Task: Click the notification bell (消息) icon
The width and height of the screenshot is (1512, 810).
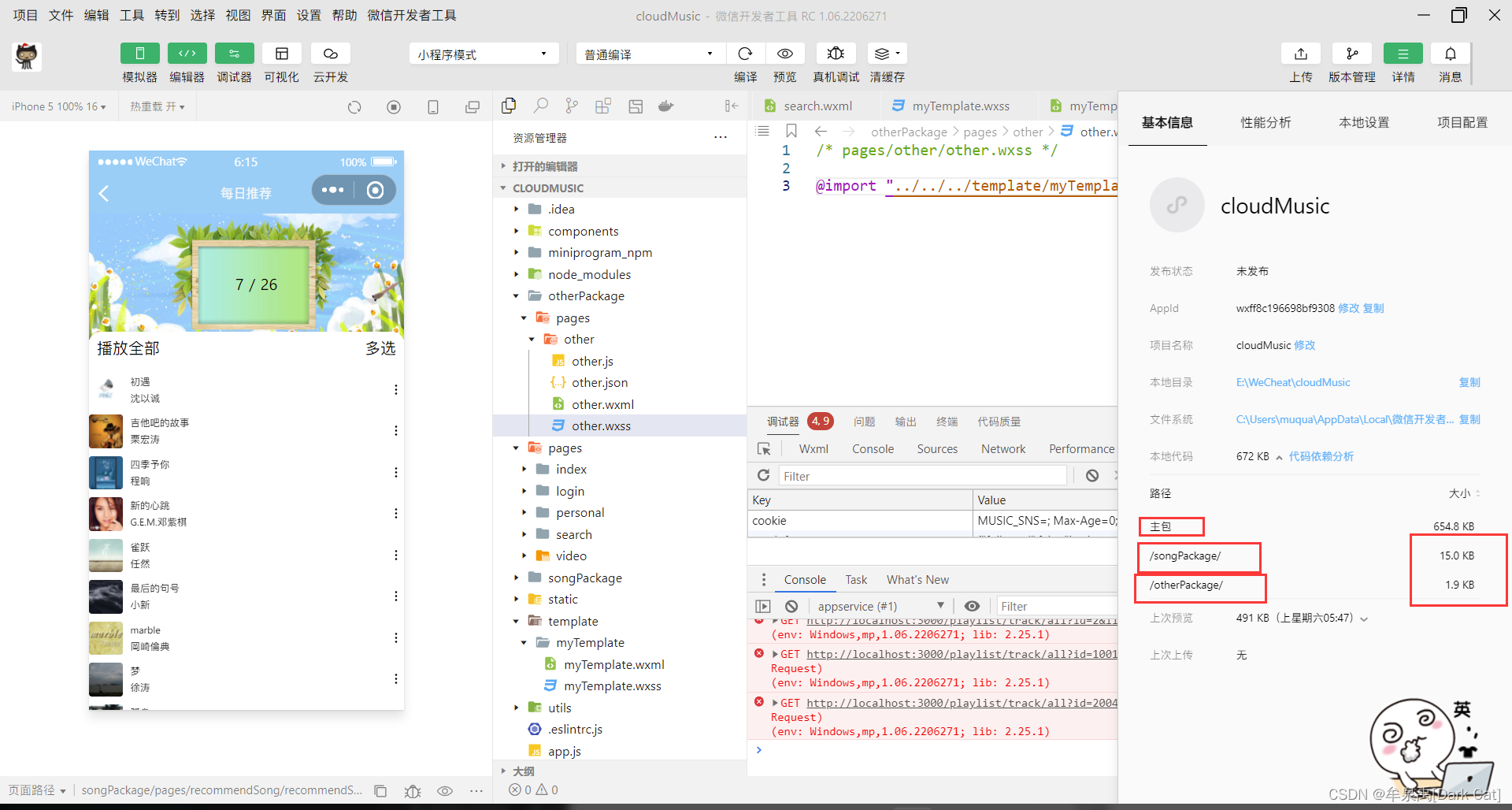Action: tap(1450, 54)
